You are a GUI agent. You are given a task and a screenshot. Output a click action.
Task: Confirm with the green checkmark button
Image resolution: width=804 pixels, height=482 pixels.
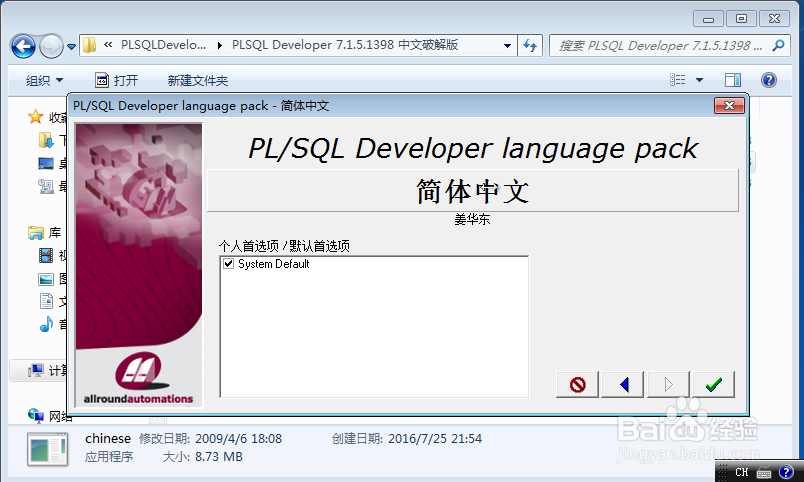click(714, 385)
